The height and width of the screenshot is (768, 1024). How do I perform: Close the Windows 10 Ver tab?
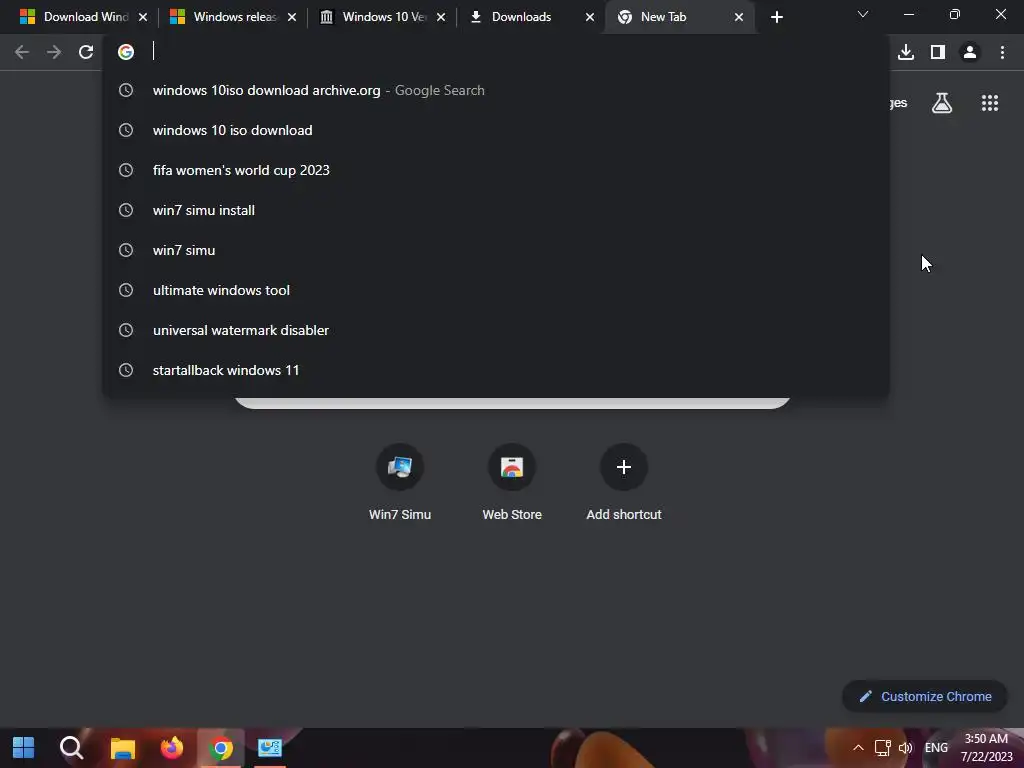click(x=441, y=17)
